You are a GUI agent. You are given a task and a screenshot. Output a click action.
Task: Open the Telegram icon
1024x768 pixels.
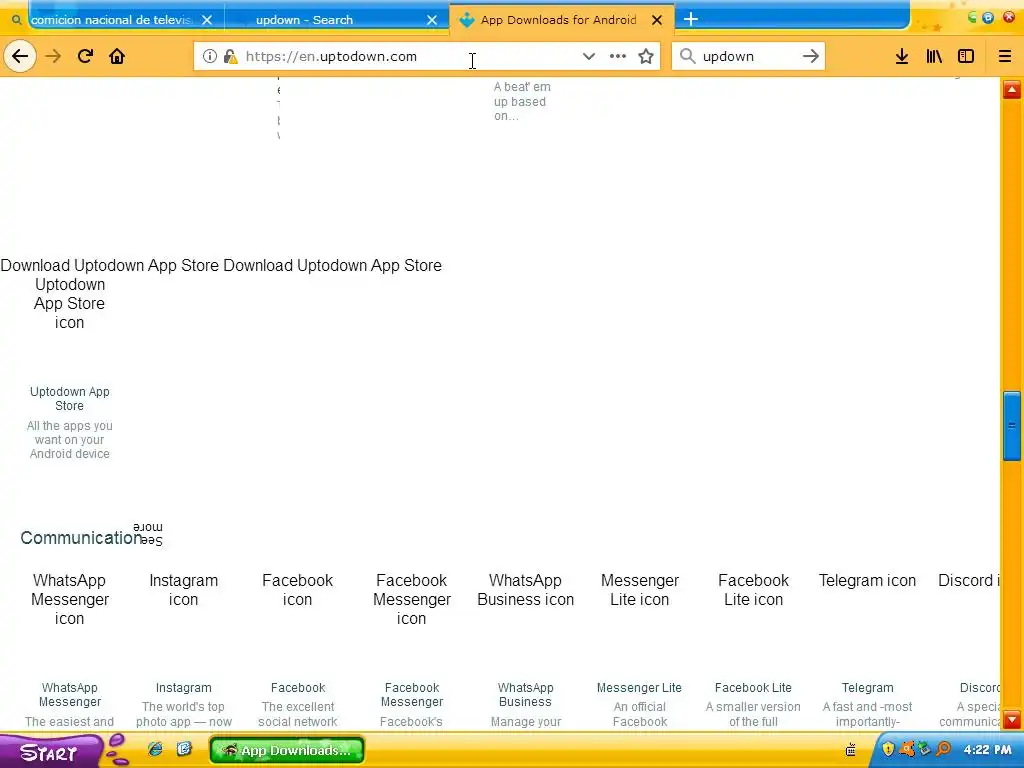(x=867, y=580)
